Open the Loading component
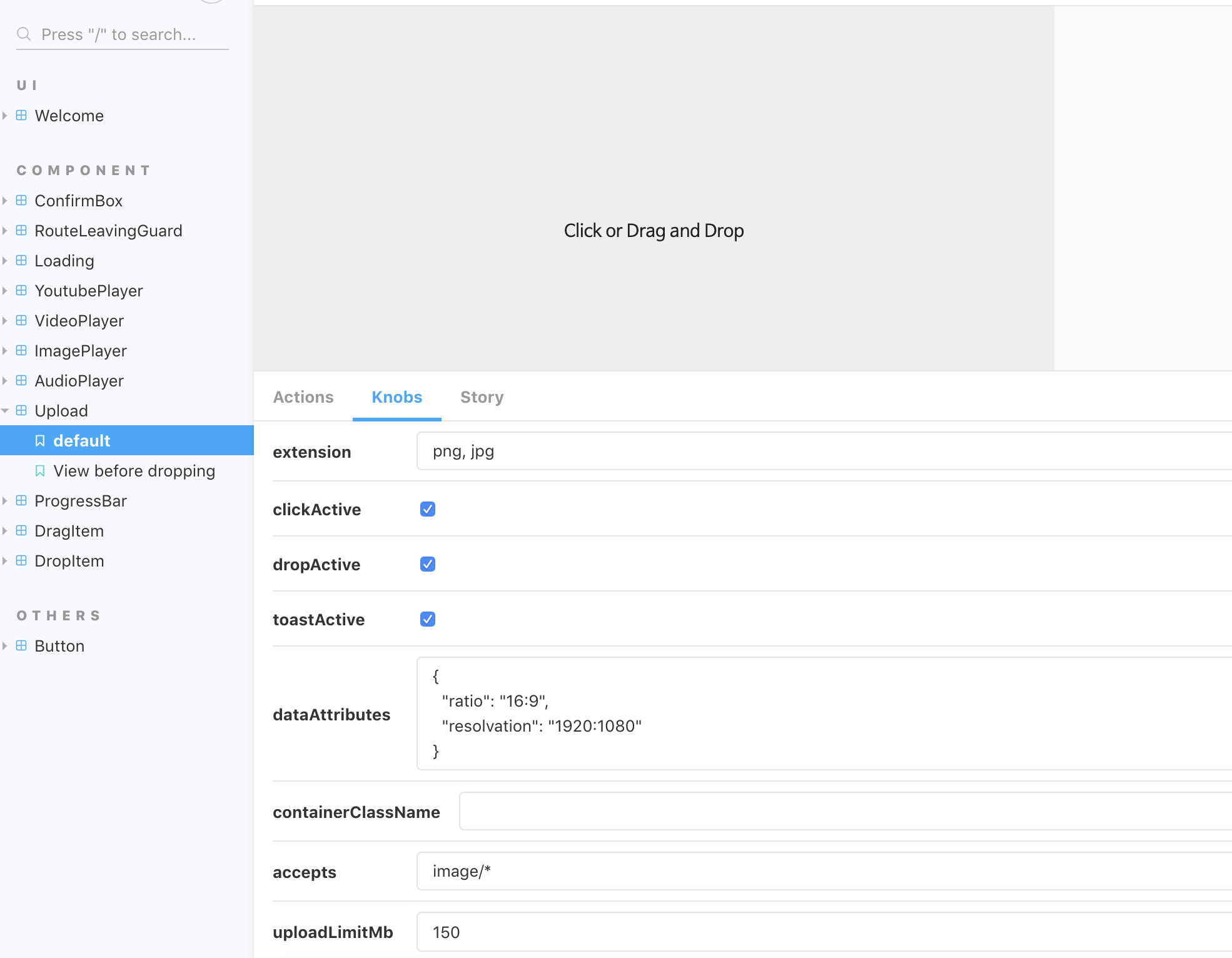This screenshot has height=958, width=1232. click(x=64, y=261)
